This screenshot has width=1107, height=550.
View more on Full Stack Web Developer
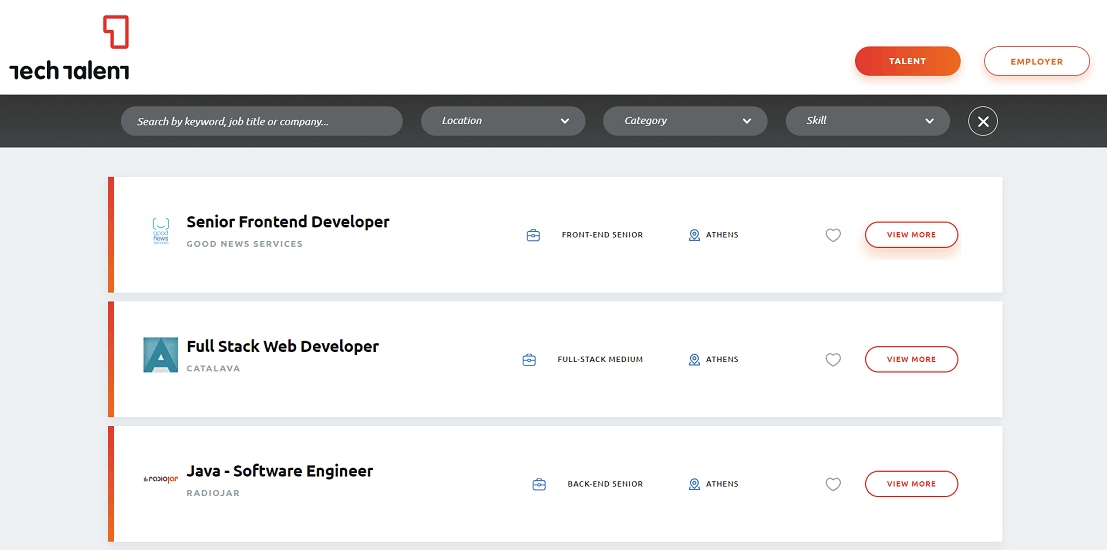point(911,359)
